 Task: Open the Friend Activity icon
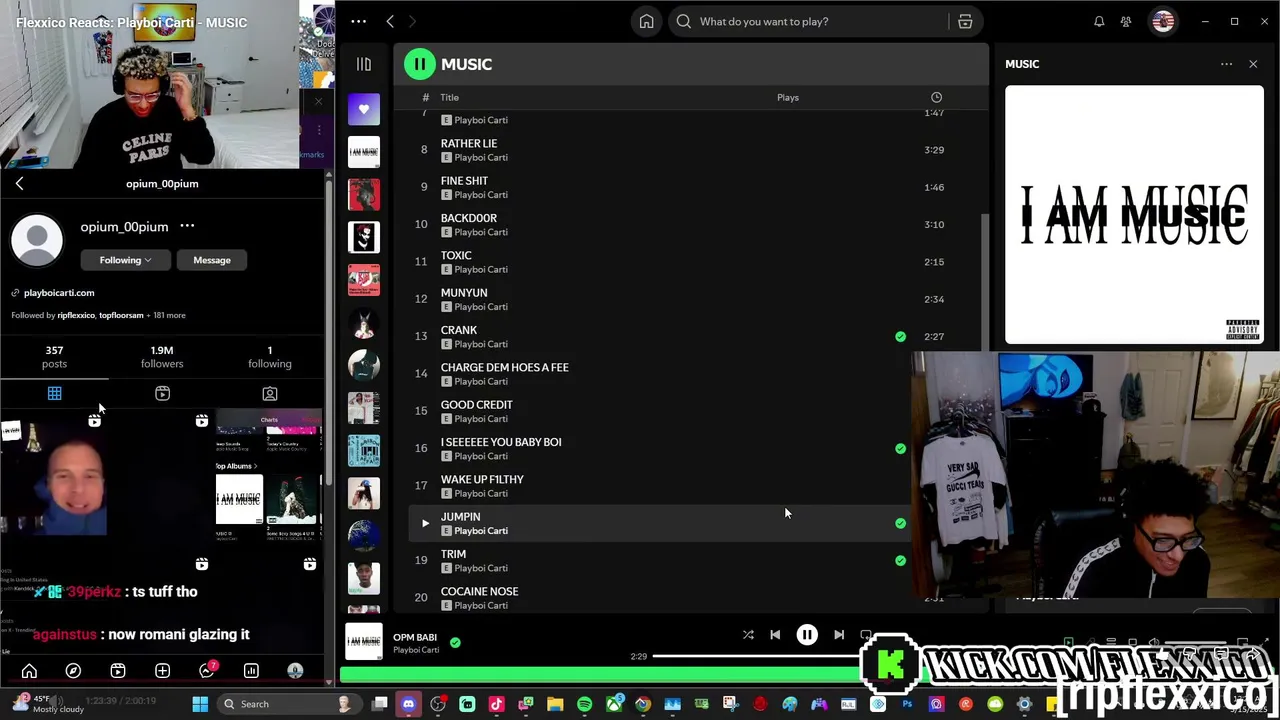click(x=1126, y=21)
